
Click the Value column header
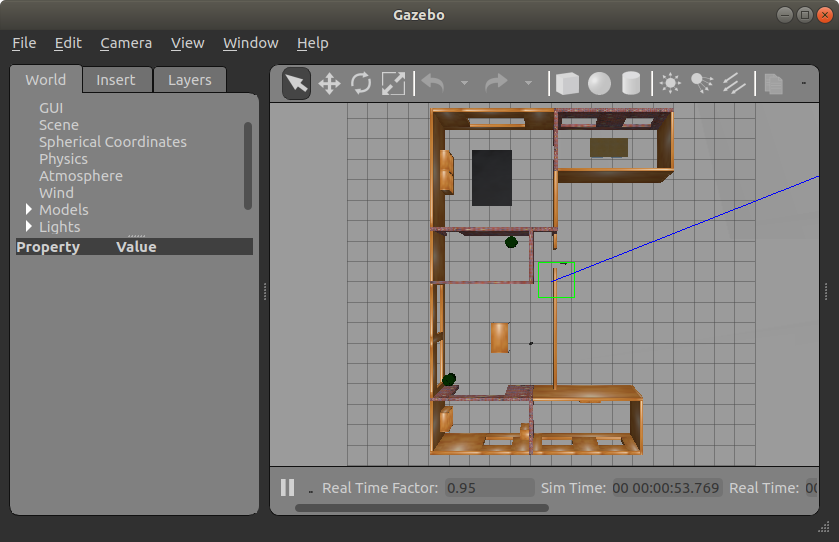point(136,247)
